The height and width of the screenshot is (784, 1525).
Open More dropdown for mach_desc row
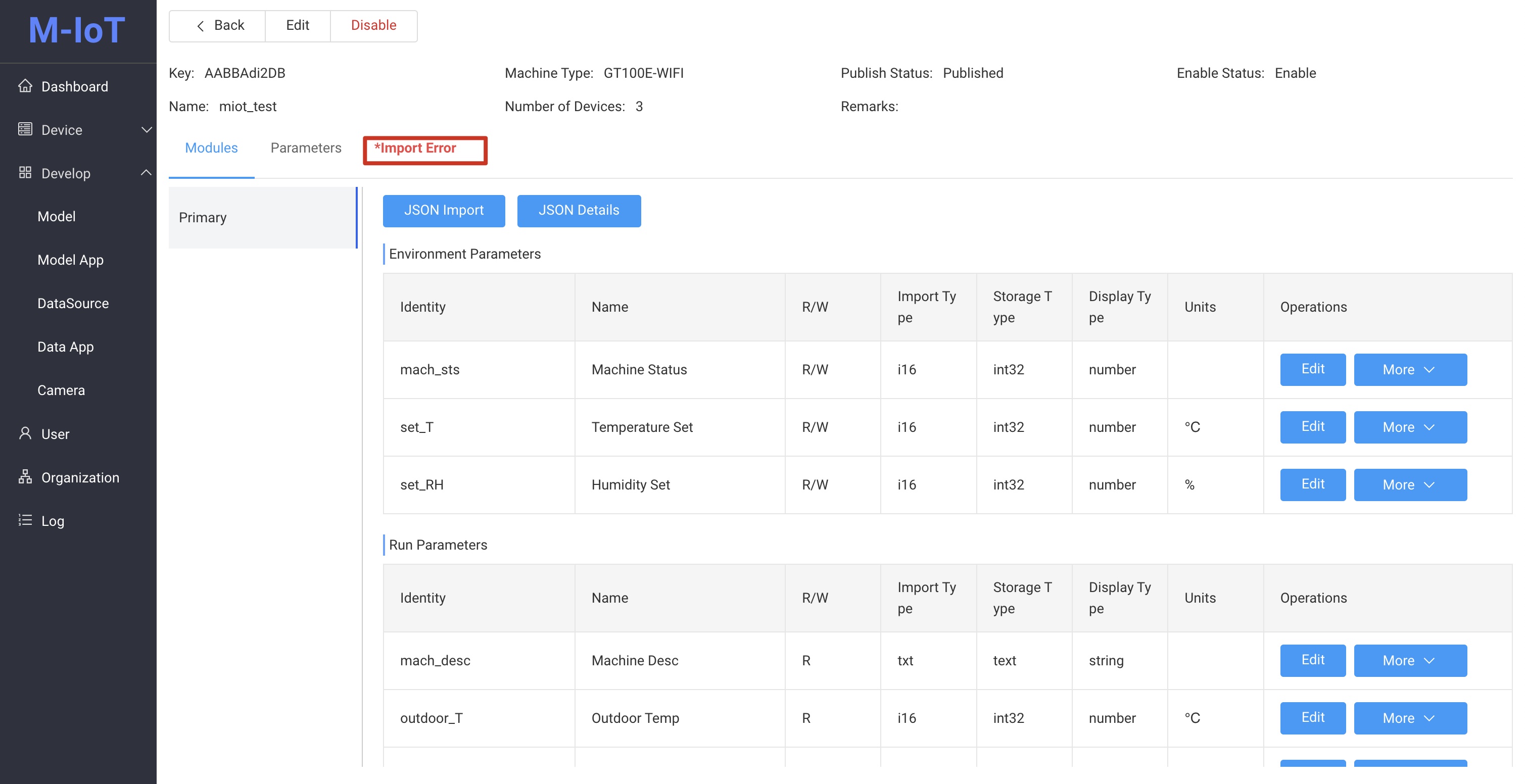pos(1410,660)
